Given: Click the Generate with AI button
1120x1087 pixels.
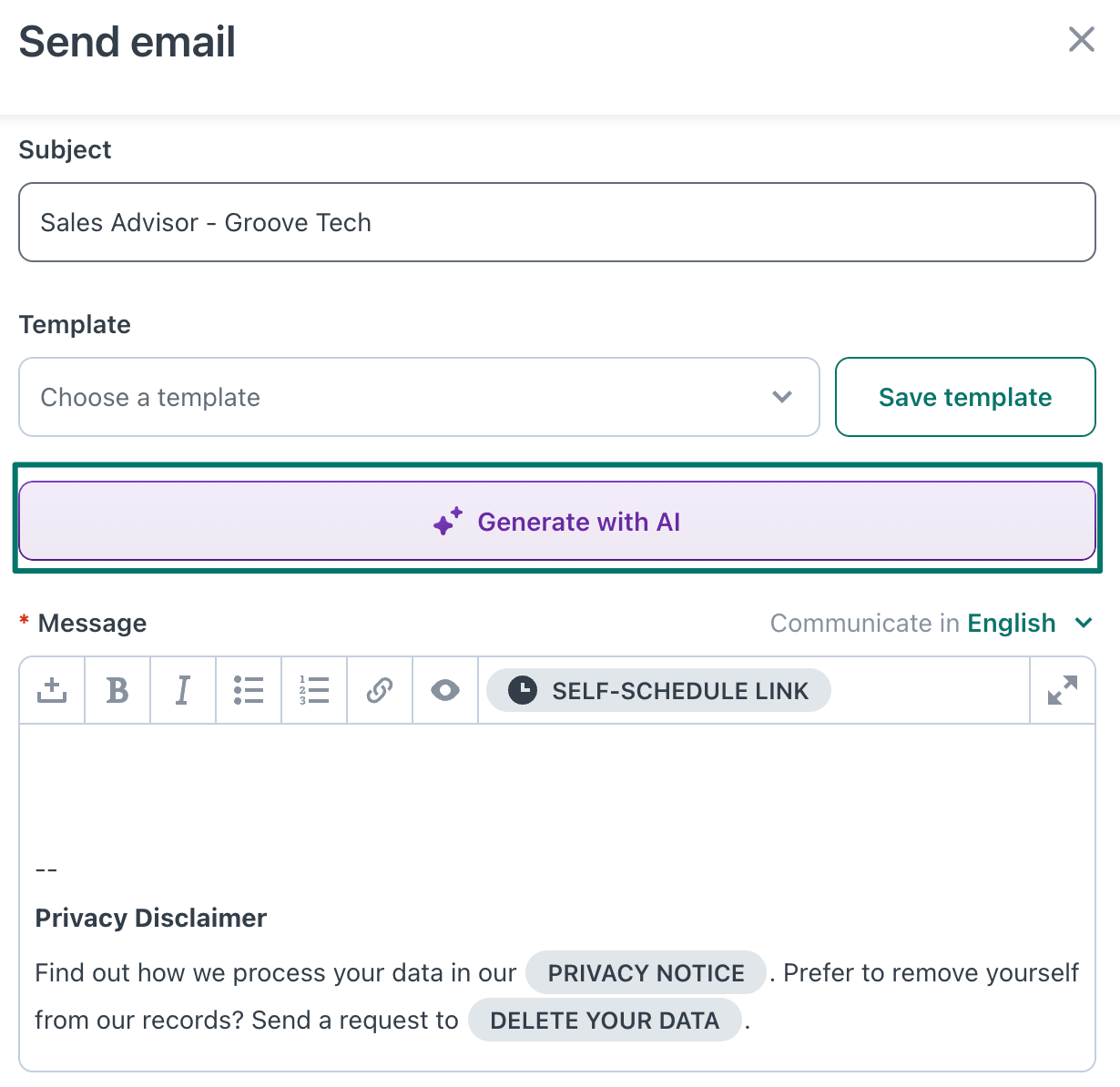Looking at the screenshot, I should (557, 521).
